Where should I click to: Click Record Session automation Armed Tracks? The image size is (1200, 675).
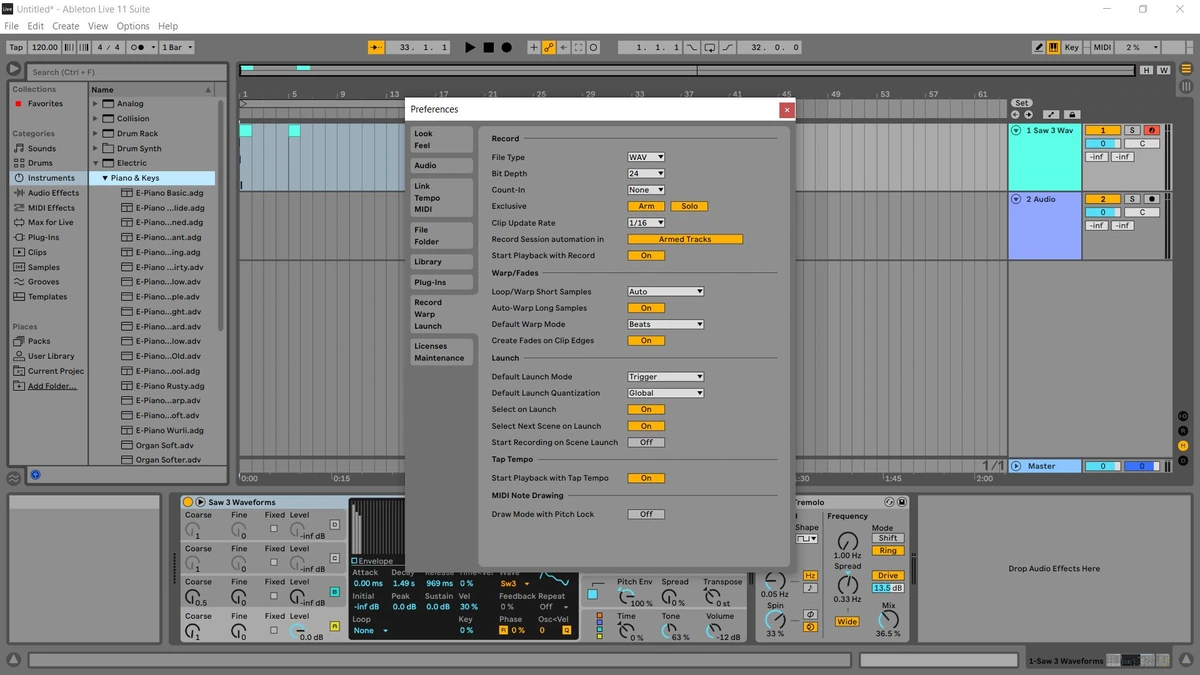point(685,239)
